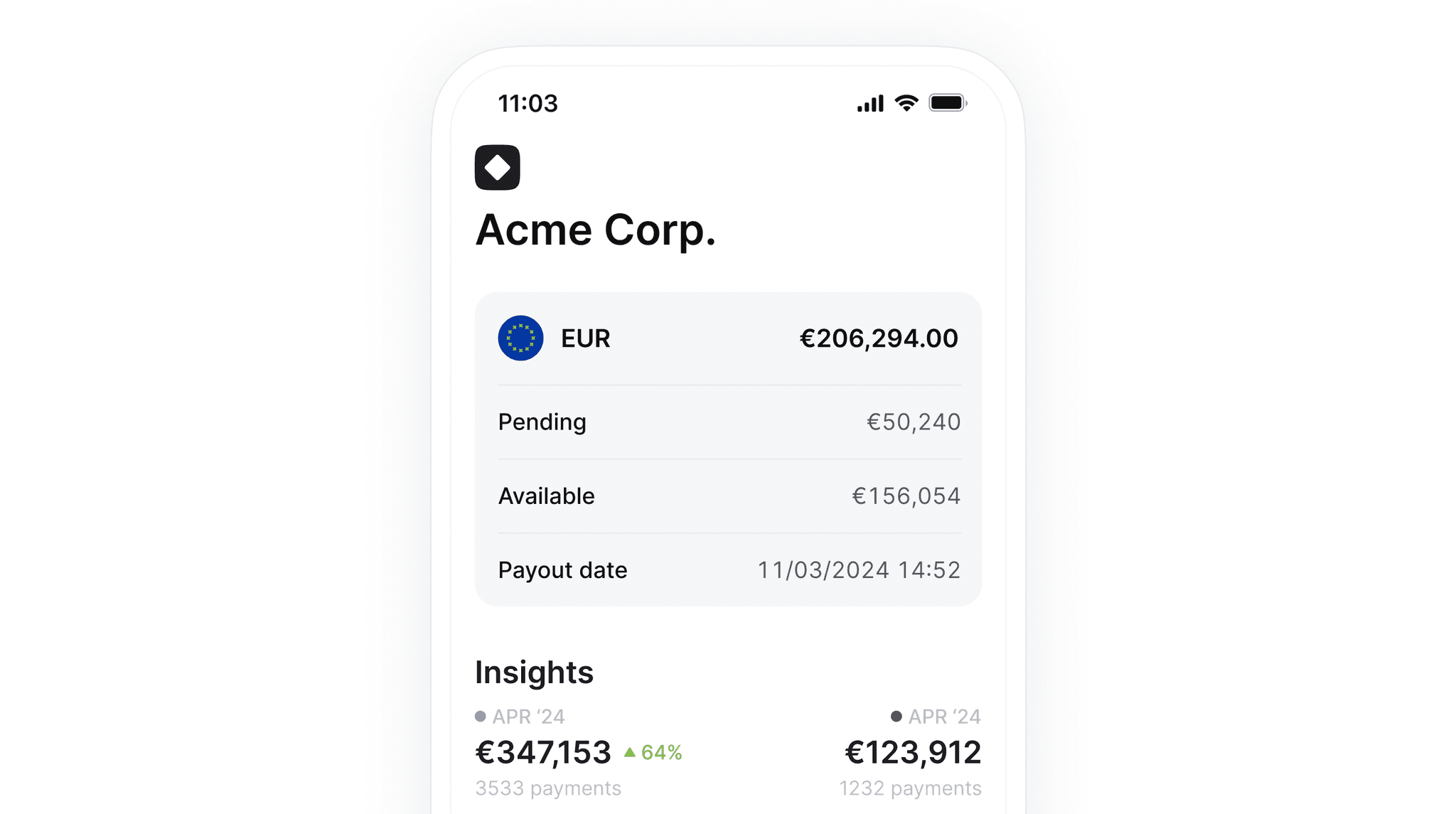Select the EUR flag icon
The image size is (1456, 814).
520,338
